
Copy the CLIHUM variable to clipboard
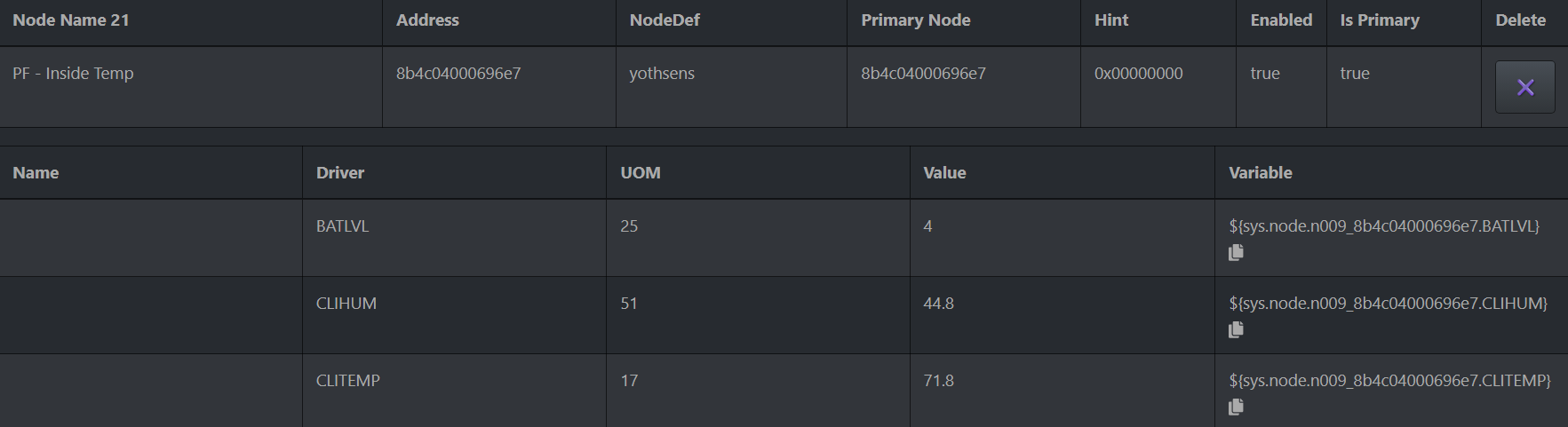point(1236,330)
